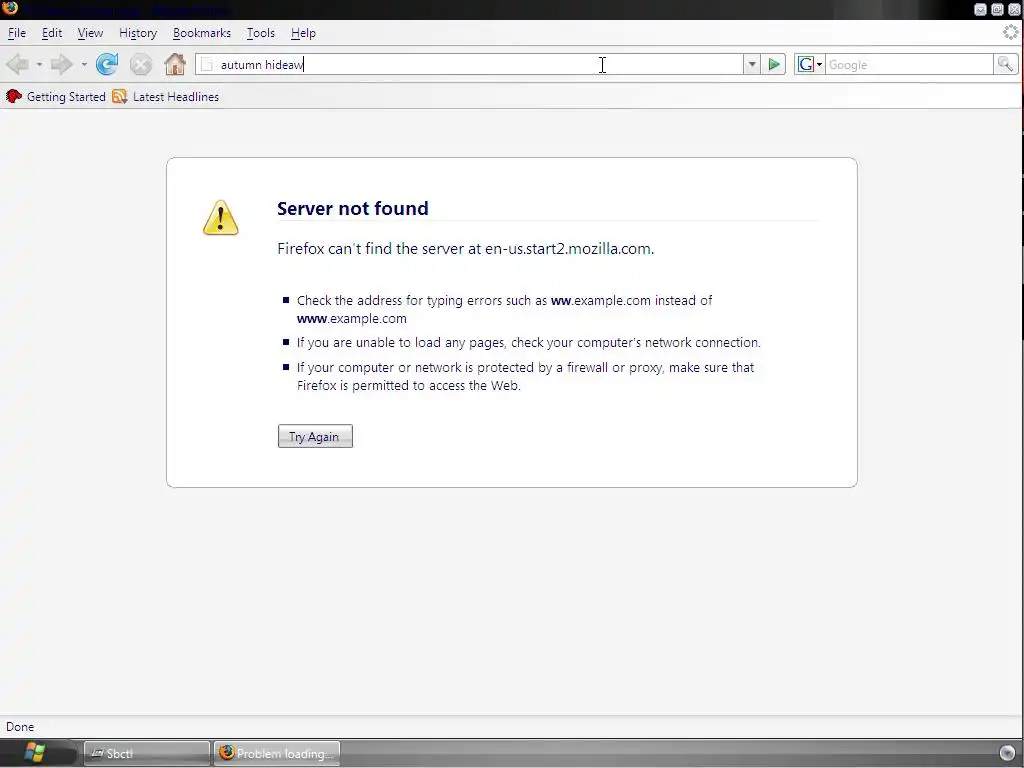Open the Google search engine selector
1024x768 pixels.
(810, 65)
